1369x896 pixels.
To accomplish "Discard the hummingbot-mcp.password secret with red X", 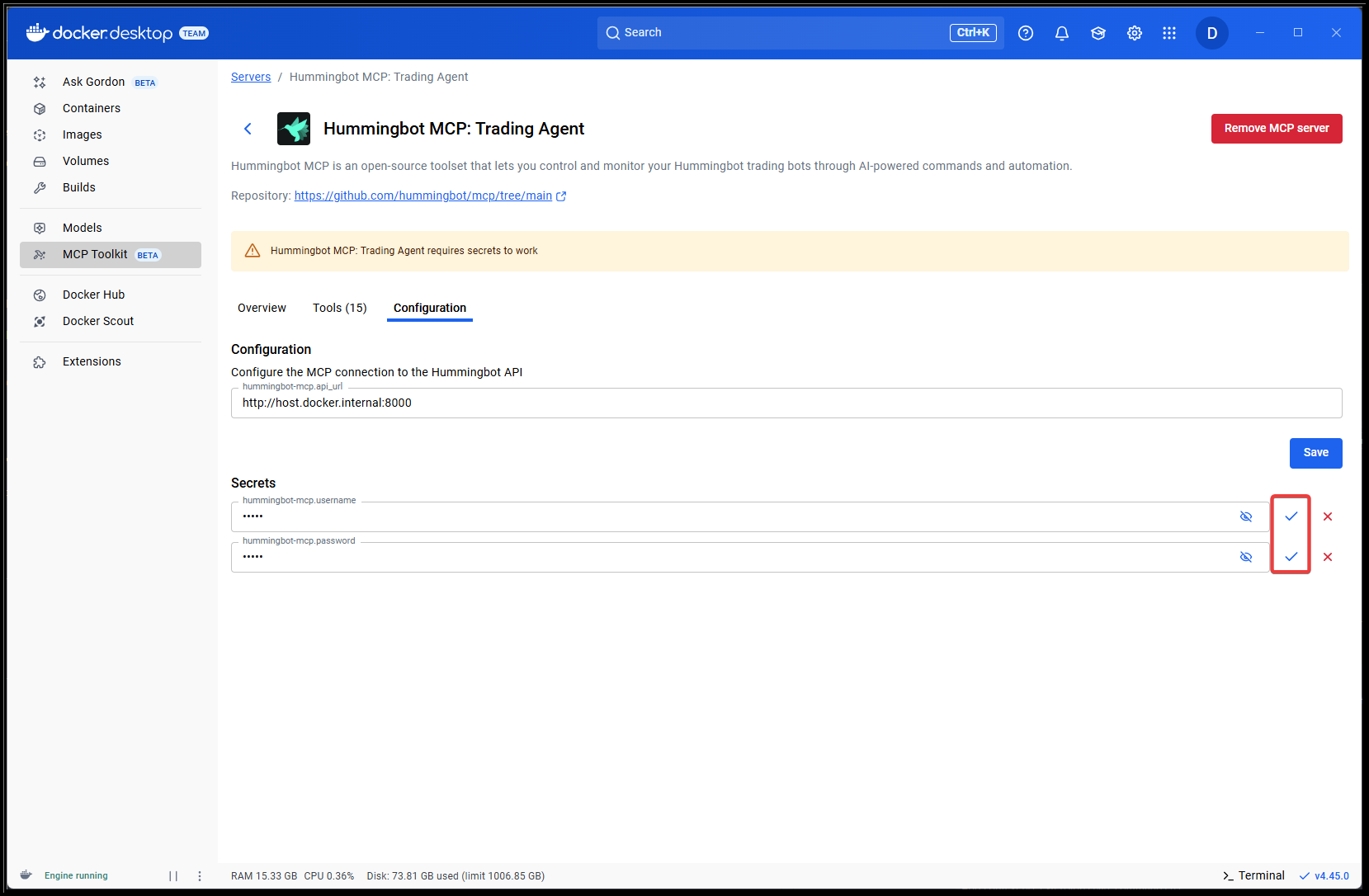I will point(1327,557).
